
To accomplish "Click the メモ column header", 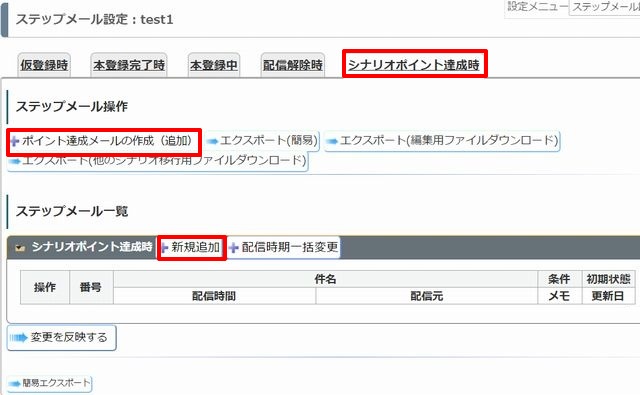I will 559,296.
